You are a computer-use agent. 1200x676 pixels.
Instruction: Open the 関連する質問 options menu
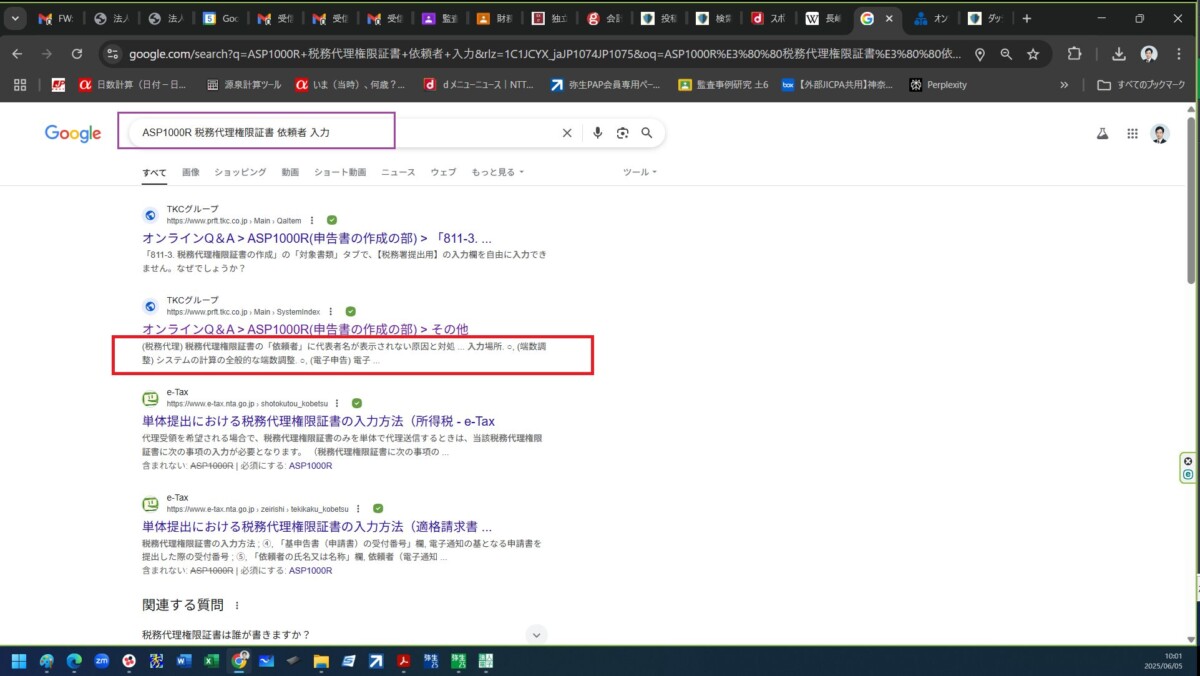coord(237,605)
